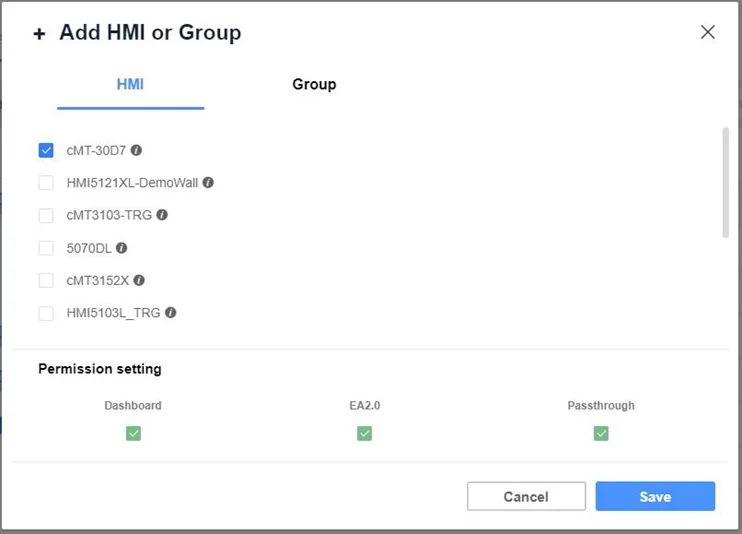Open info icon next to HMI5103L_TRG
Viewport: 742px width, 534px height.
(x=170, y=312)
